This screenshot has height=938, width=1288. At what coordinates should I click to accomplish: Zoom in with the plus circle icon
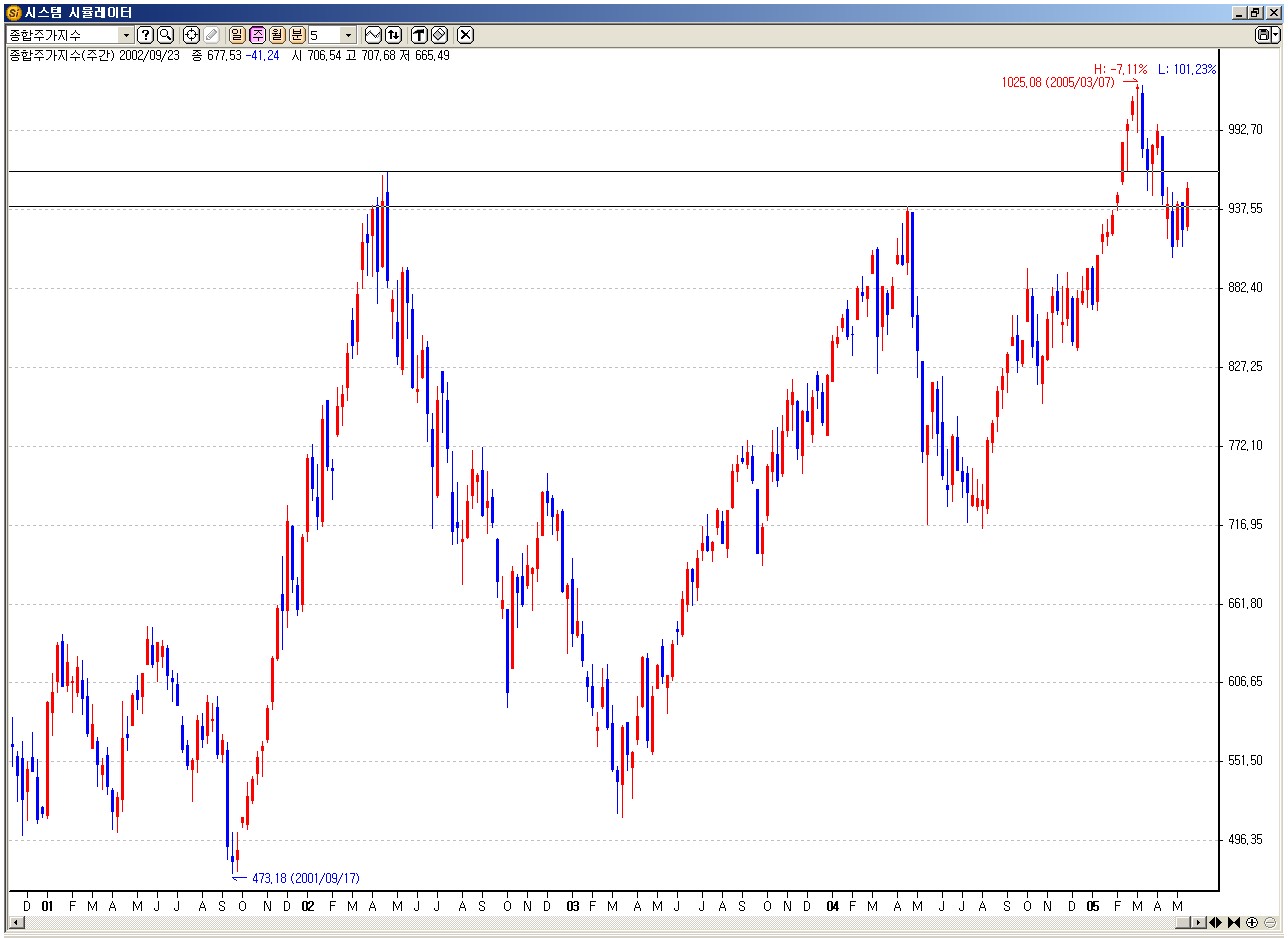click(x=1252, y=922)
